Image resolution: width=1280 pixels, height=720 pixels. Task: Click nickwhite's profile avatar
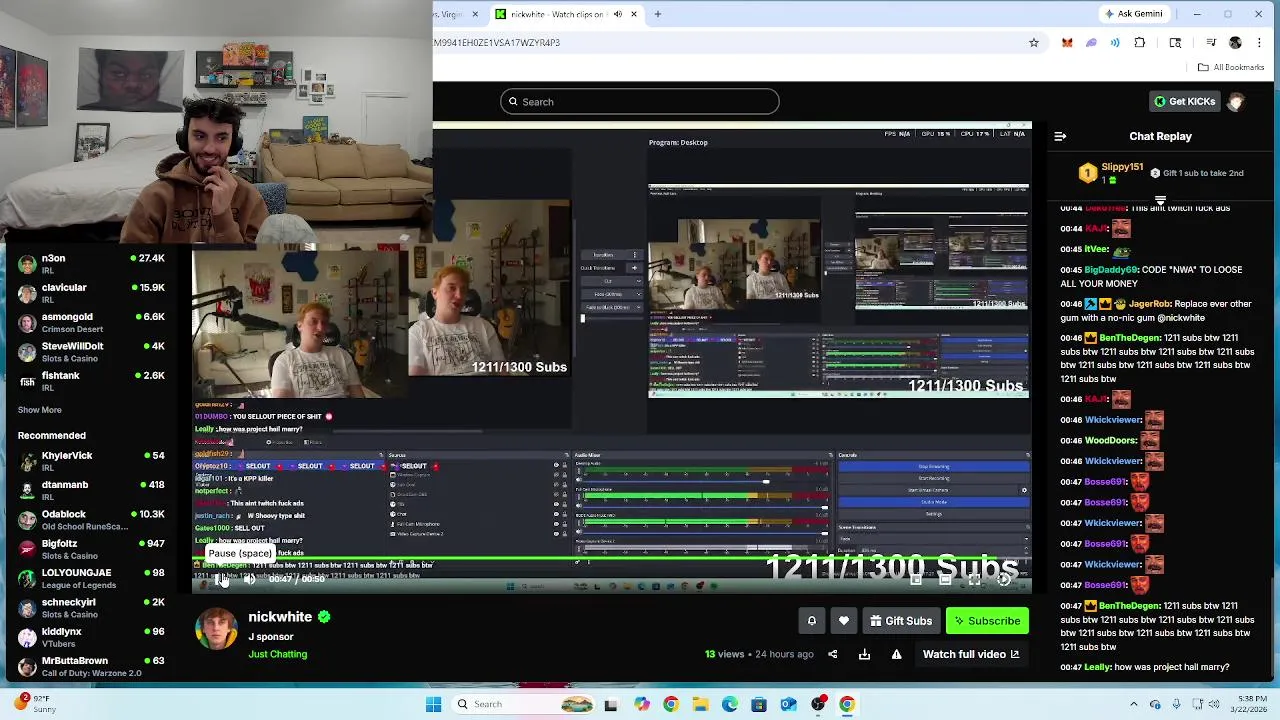216,630
